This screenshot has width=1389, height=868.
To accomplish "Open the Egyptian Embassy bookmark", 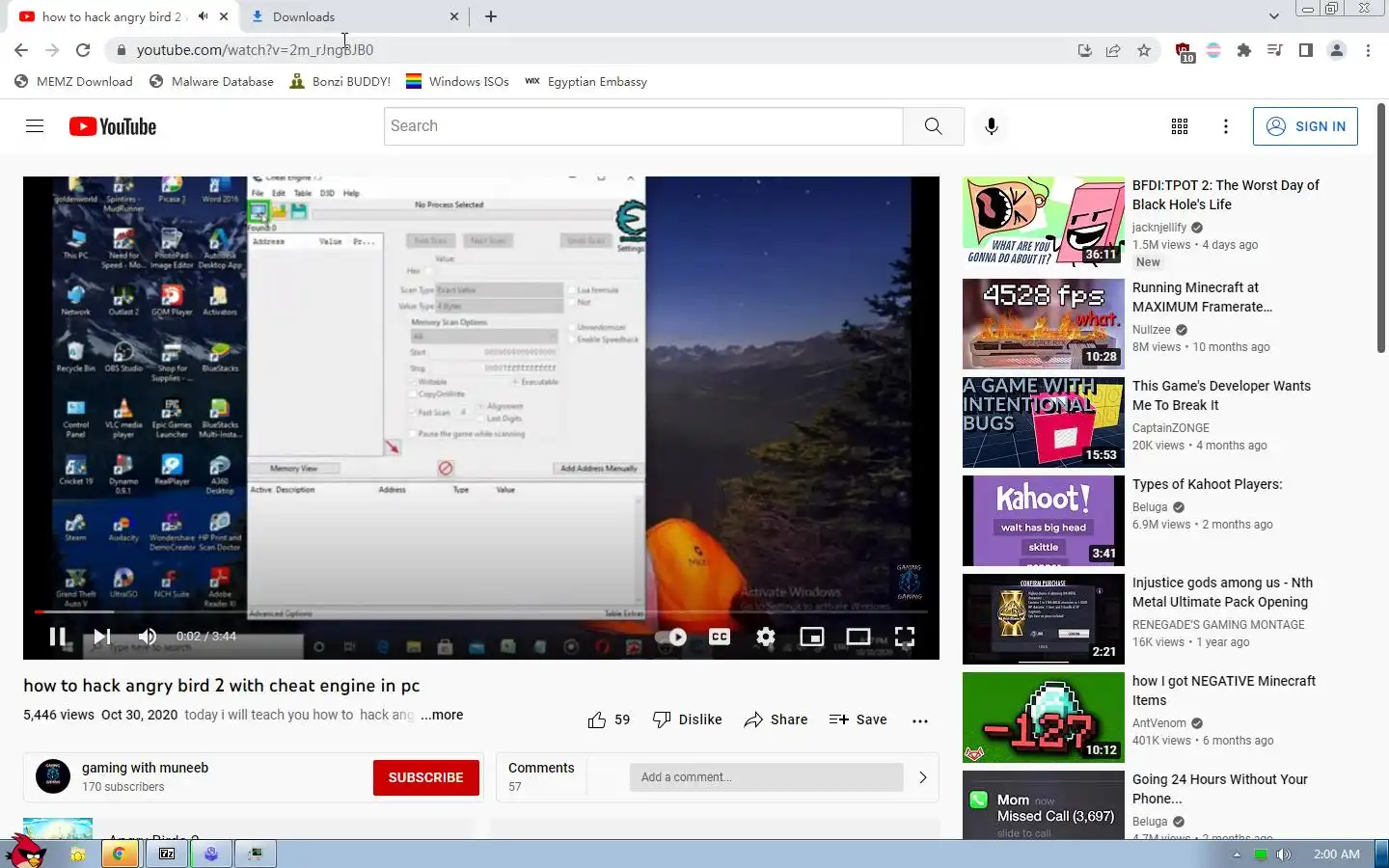I will (586, 82).
